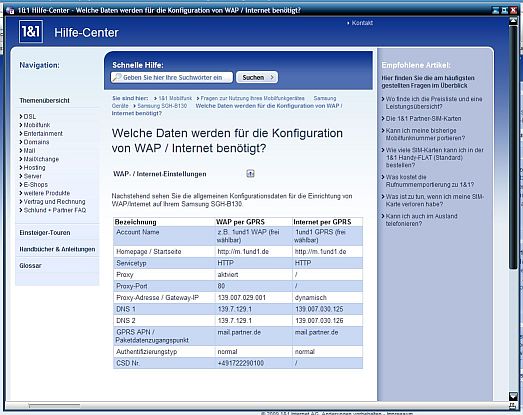Click '+491722290100' CSD Nr. cell

click(240, 363)
